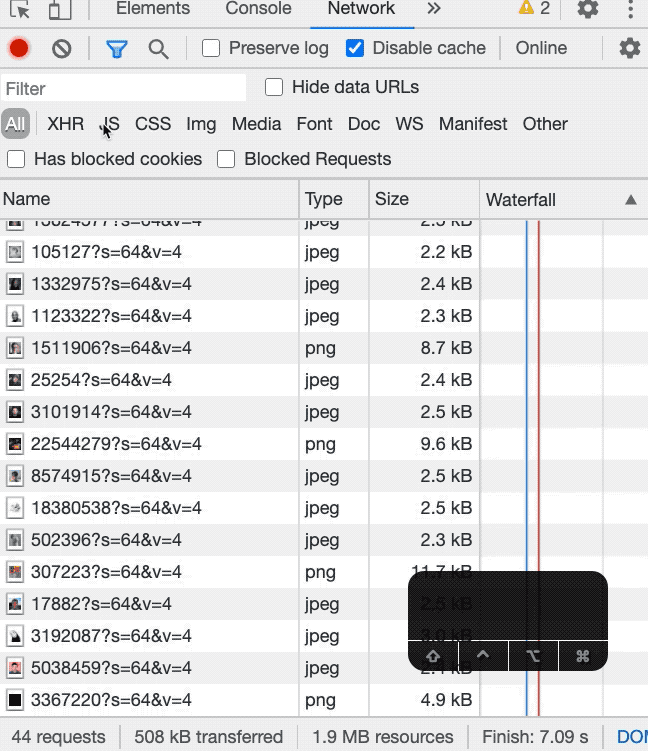Select the Img filter button

pyautogui.click(x=201, y=124)
